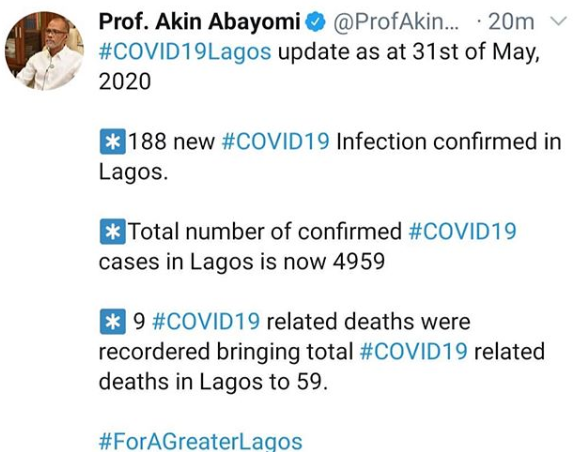Click the asterisk emoji before 9 deaths line

coord(112,322)
